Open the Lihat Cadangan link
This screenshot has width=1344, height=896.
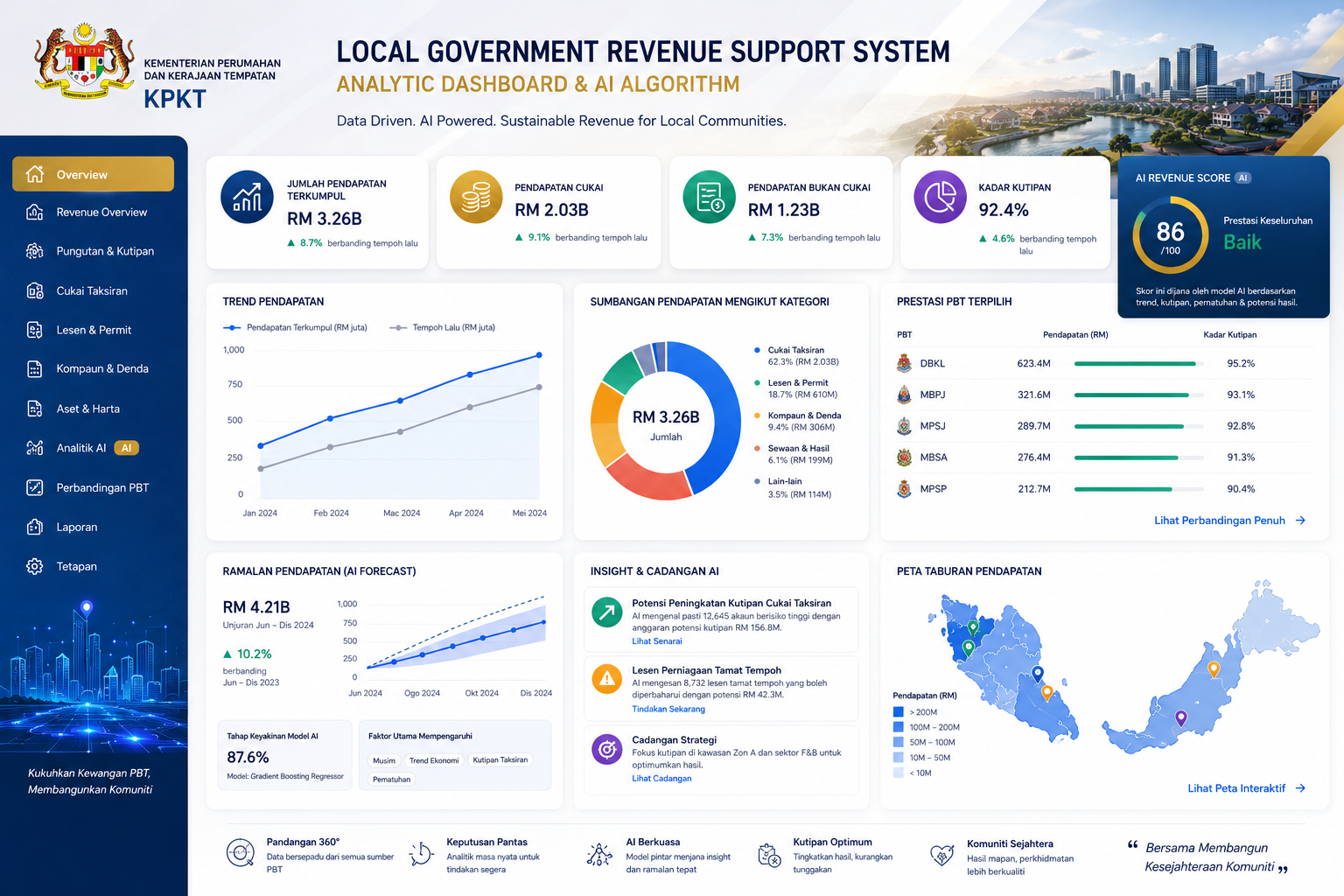(661, 779)
